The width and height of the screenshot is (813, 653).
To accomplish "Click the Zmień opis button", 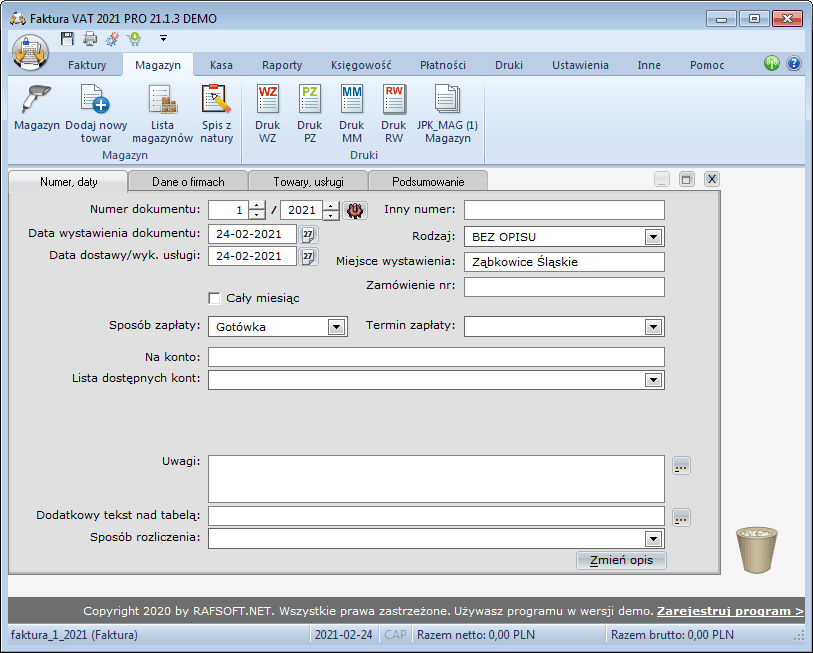I will [x=621, y=560].
